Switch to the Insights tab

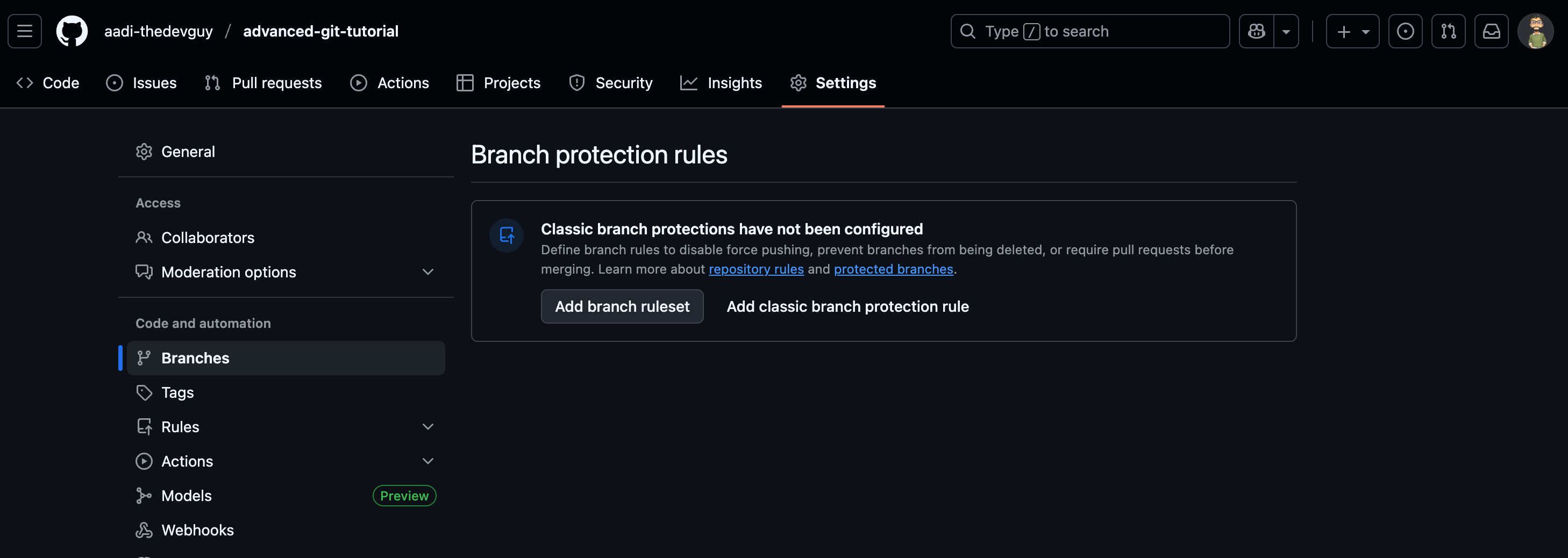tap(721, 83)
